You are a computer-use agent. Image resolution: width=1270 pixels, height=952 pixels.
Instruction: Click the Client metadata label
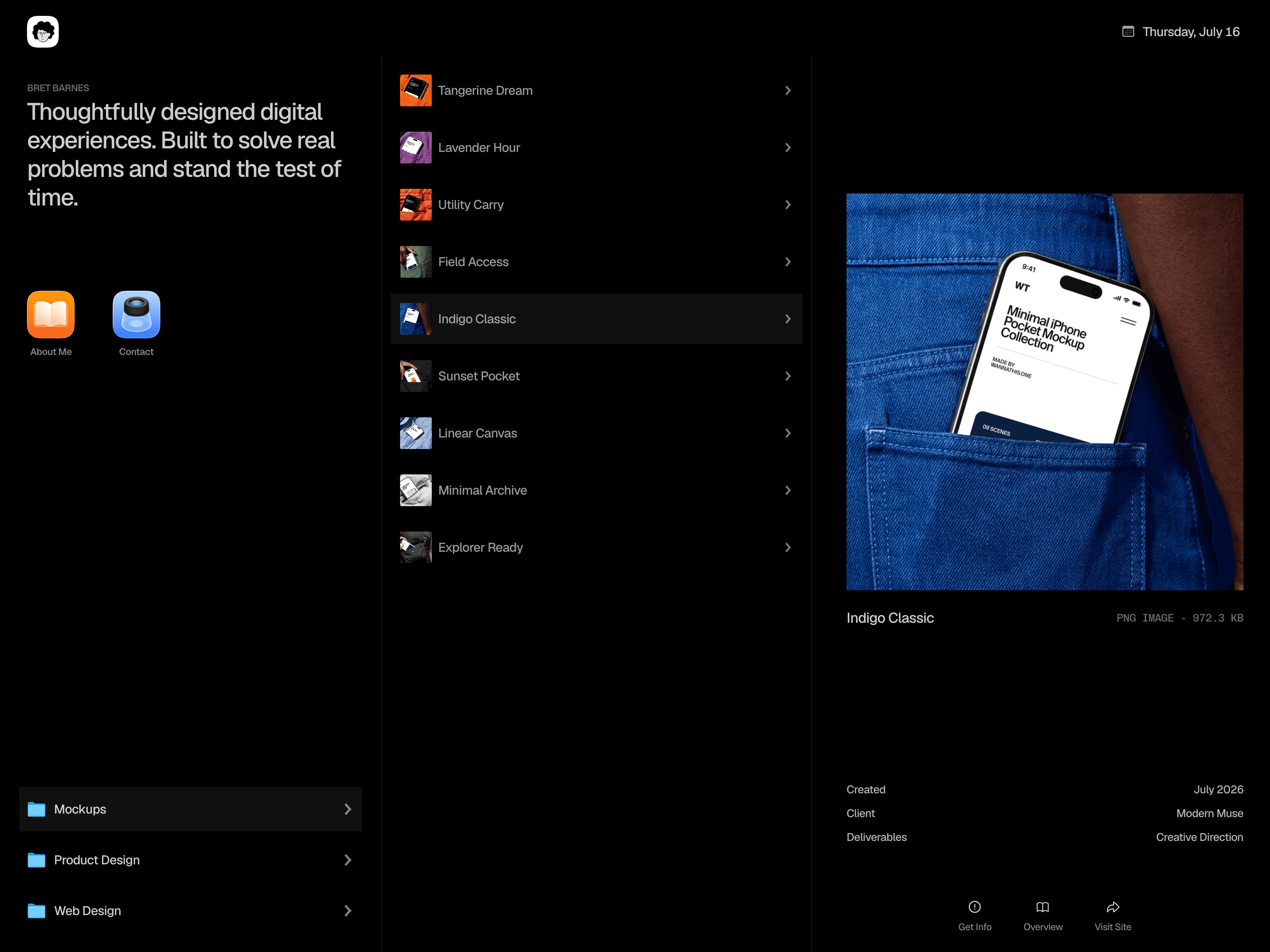(x=861, y=813)
